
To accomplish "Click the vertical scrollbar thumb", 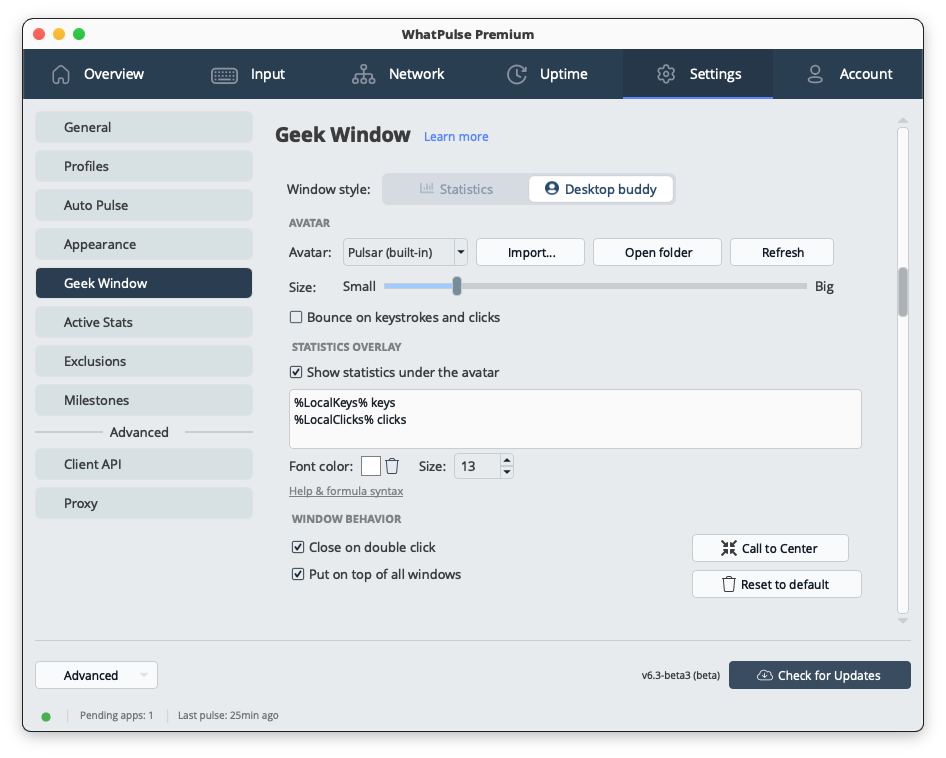I will 903,292.
